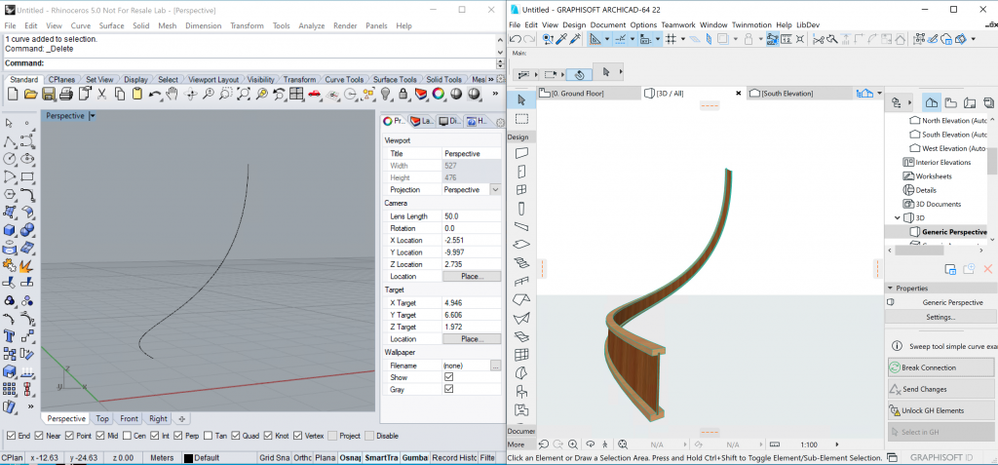
Task: Open the Twinmotion menu in ArchiCAD
Action: pos(753,24)
